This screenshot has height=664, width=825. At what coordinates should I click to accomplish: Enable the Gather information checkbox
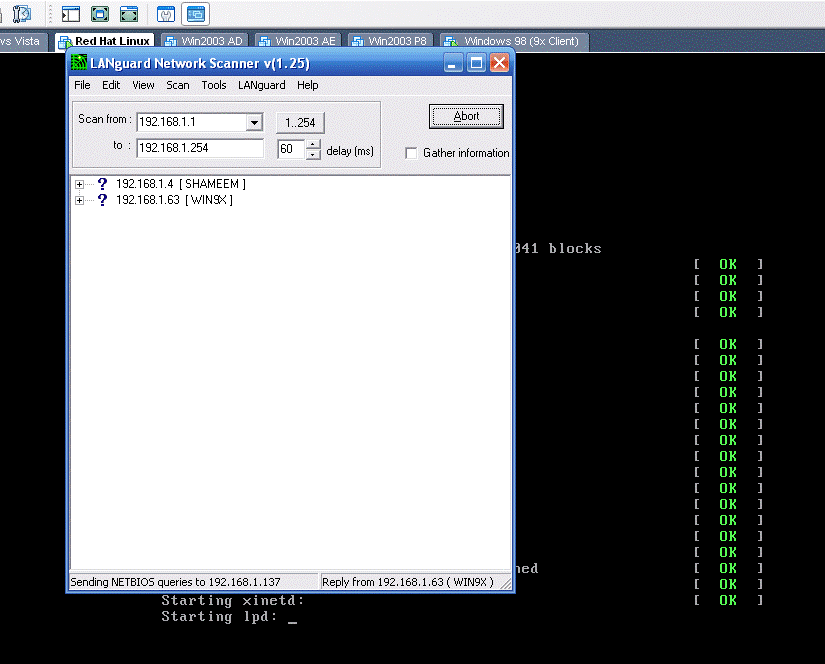pyautogui.click(x=411, y=153)
